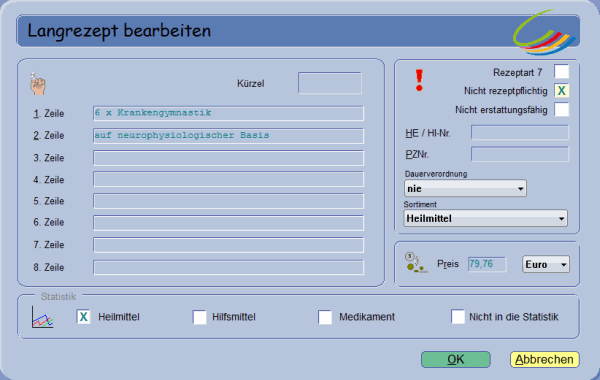Image resolution: width=600 pixels, height=380 pixels.
Task: Click into the Kürzel input field
Action: click(x=330, y=83)
